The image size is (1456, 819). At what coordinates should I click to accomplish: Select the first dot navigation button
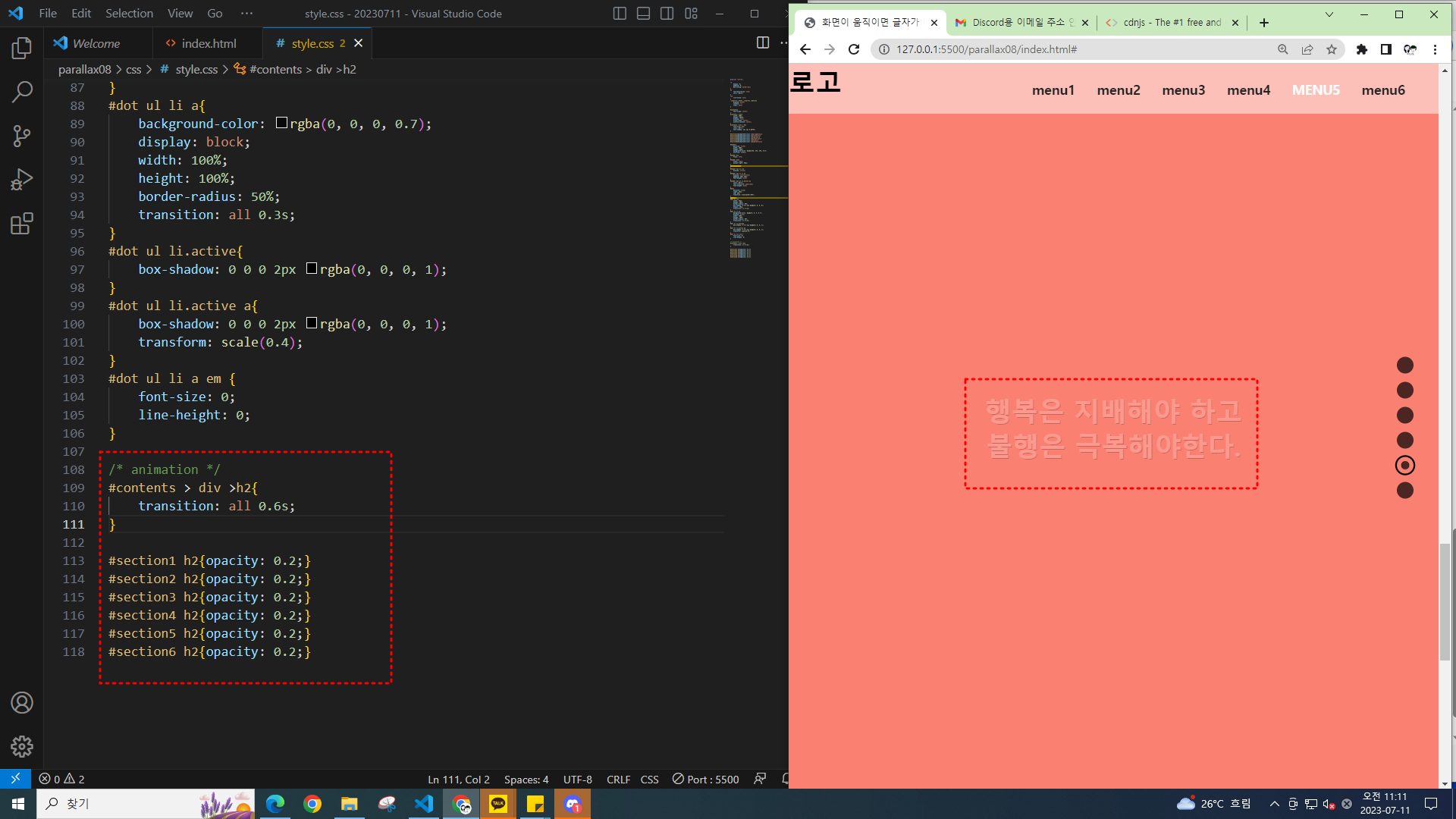1404,366
